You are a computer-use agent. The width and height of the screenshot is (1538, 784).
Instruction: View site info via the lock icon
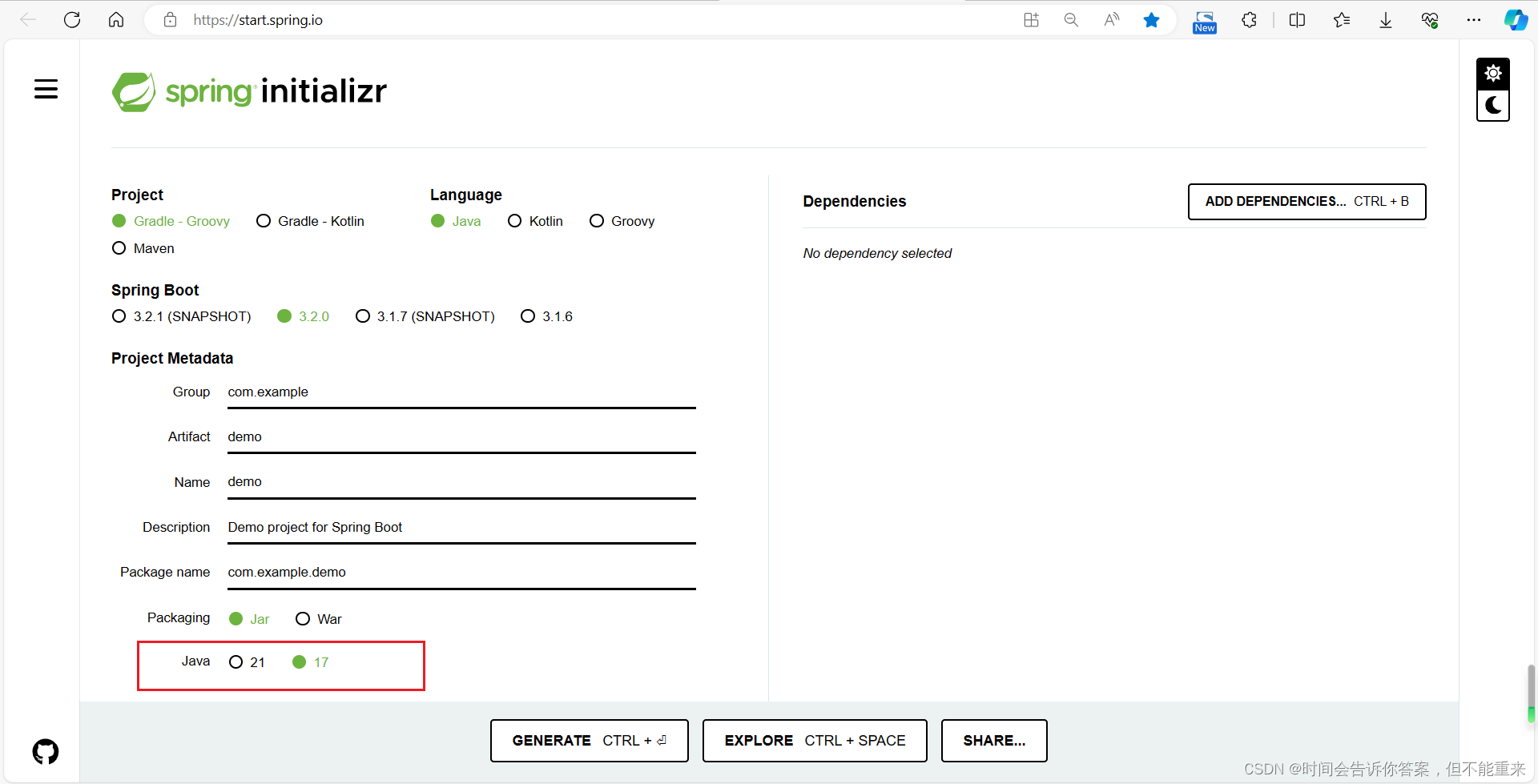170,20
